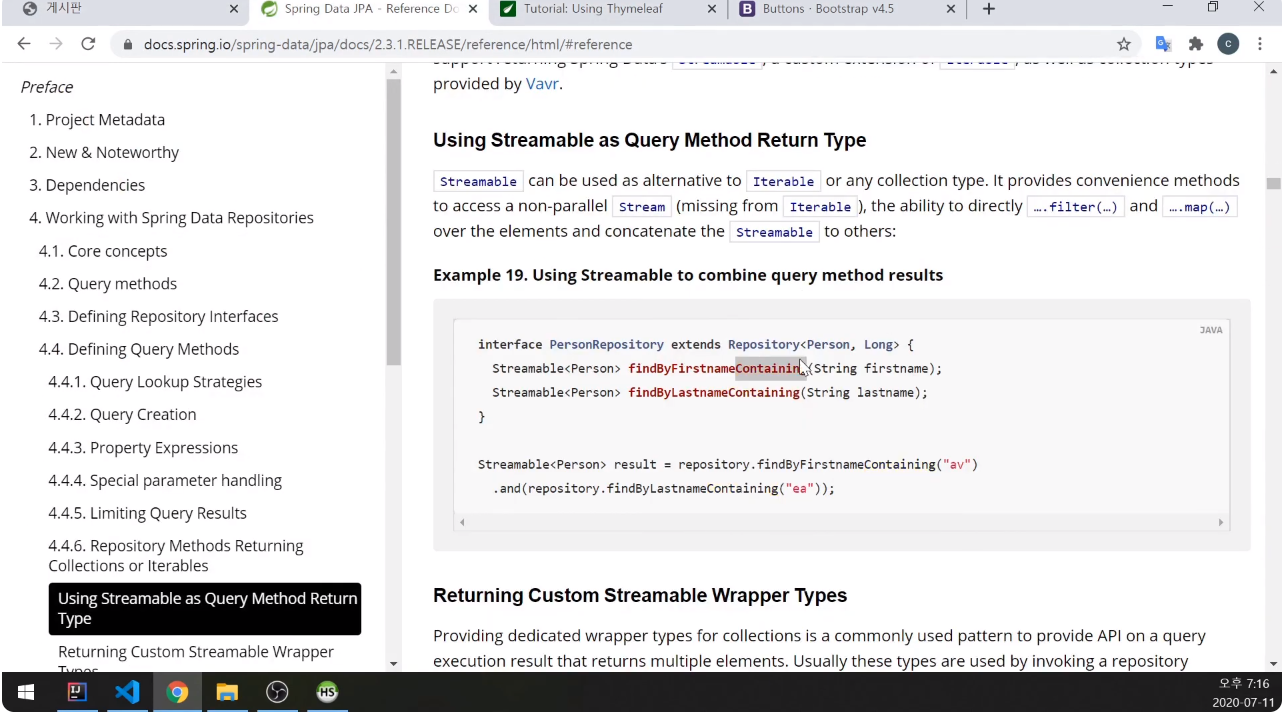1286x712 pixels.
Task: Open 1. Project Metadata section
Action: 97,120
